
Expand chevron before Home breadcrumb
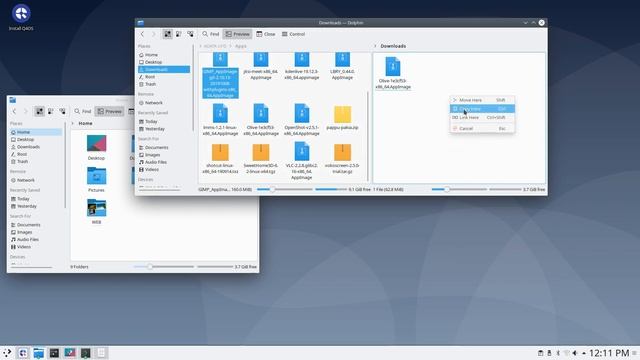pos(73,123)
